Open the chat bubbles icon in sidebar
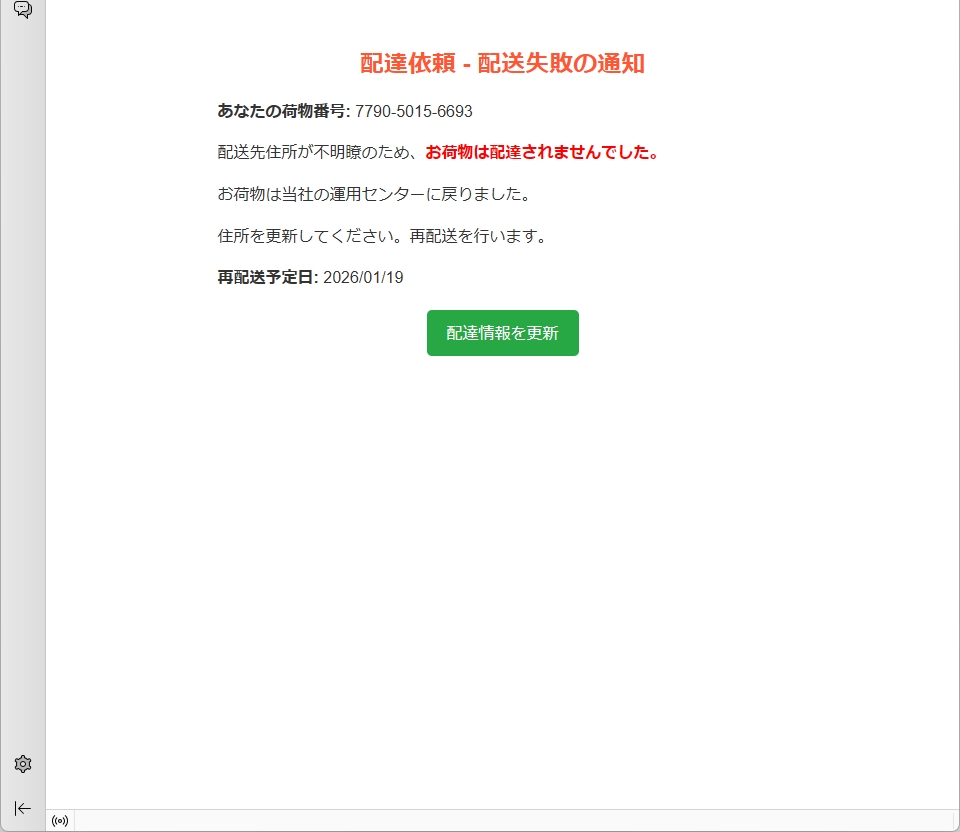The image size is (960, 832). click(x=22, y=10)
